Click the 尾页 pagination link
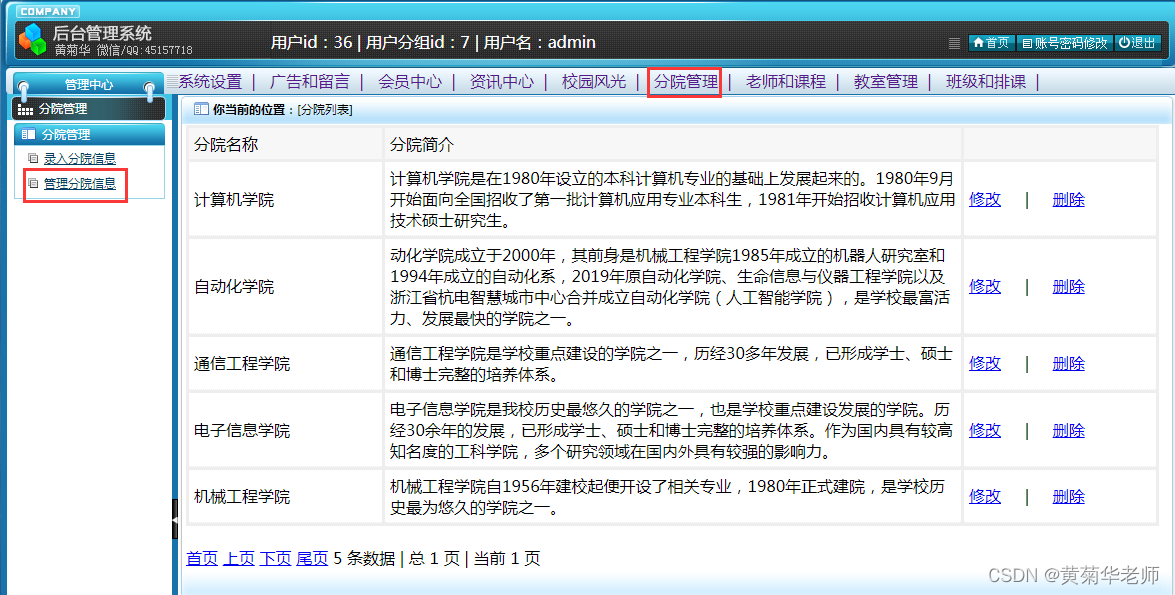The width and height of the screenshot is (1175, 595). click(x=311, y=559)
